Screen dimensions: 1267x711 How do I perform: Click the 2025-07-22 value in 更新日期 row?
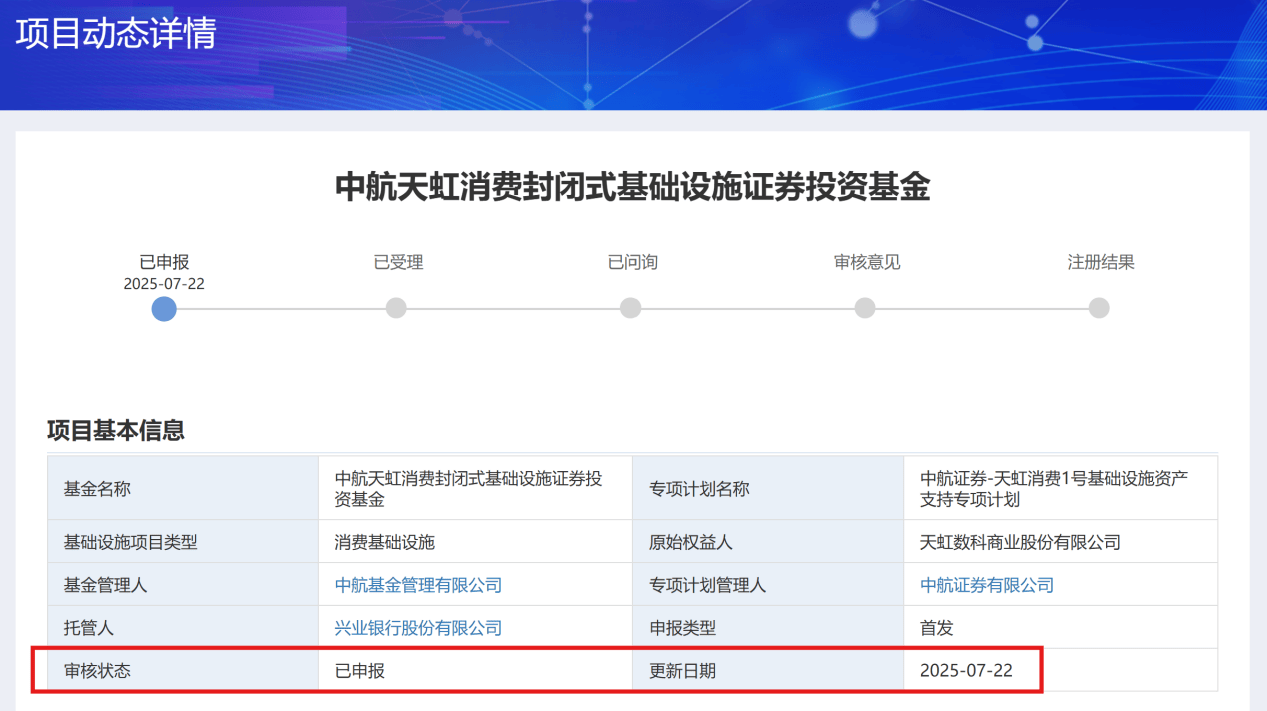[966, 670]
